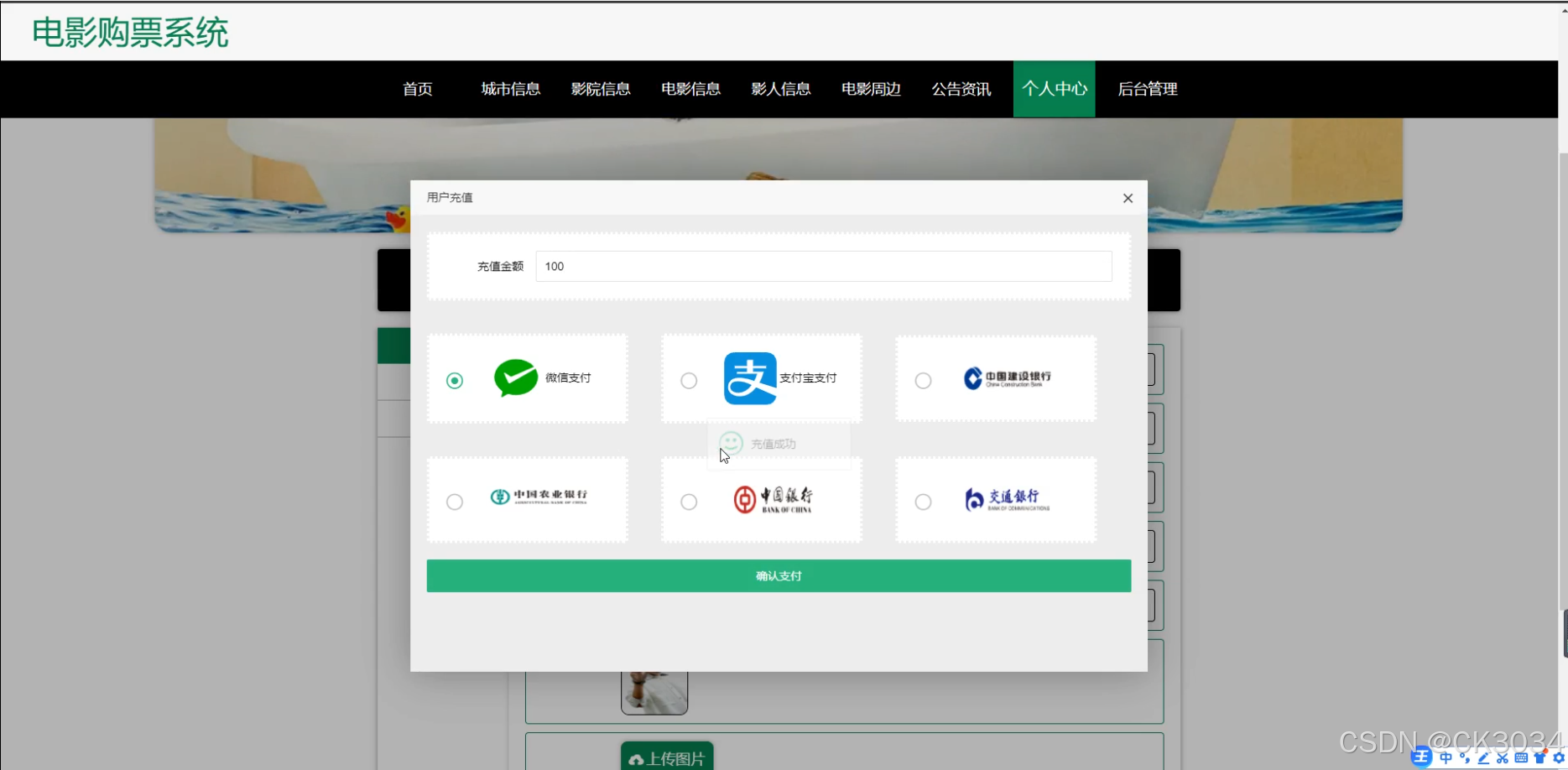
Task: Click the uploaded avatar thumbnail
Action: (654, 693)
